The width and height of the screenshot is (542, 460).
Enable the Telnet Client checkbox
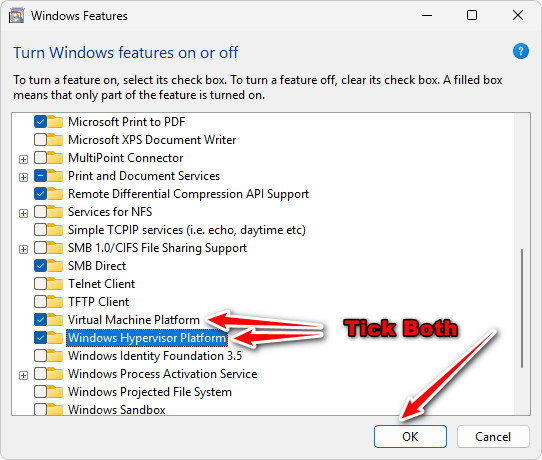coord(40,283)
